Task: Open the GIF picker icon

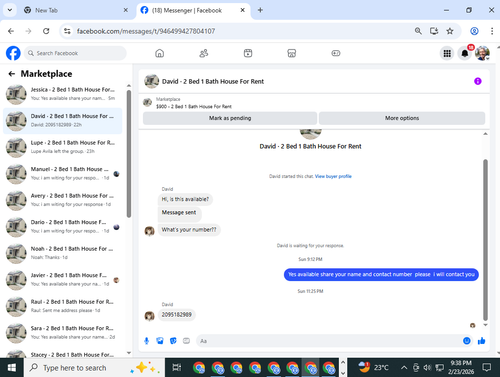Action: (x=186, y=341)
